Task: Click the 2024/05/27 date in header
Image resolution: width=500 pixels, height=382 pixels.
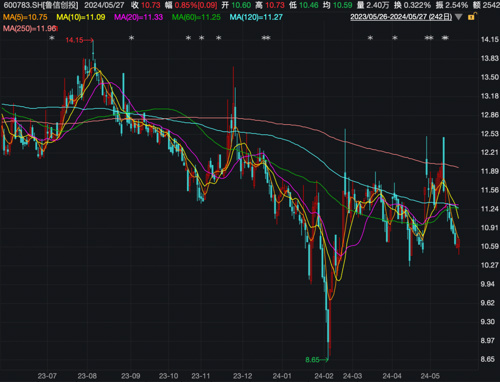Action: click(x=104, y=5)
